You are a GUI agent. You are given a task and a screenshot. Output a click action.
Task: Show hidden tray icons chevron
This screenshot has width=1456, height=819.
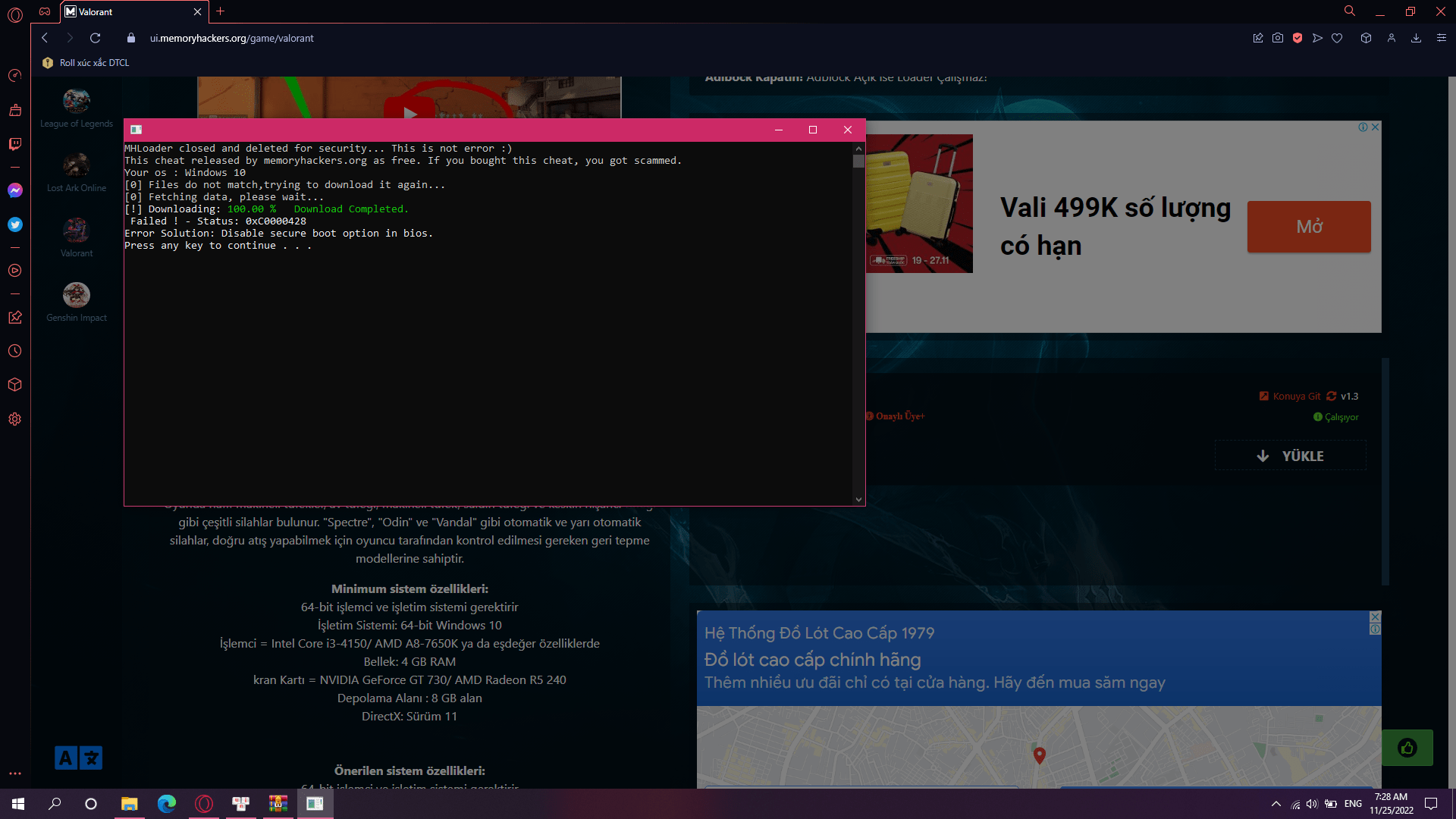pos(1276,804)
